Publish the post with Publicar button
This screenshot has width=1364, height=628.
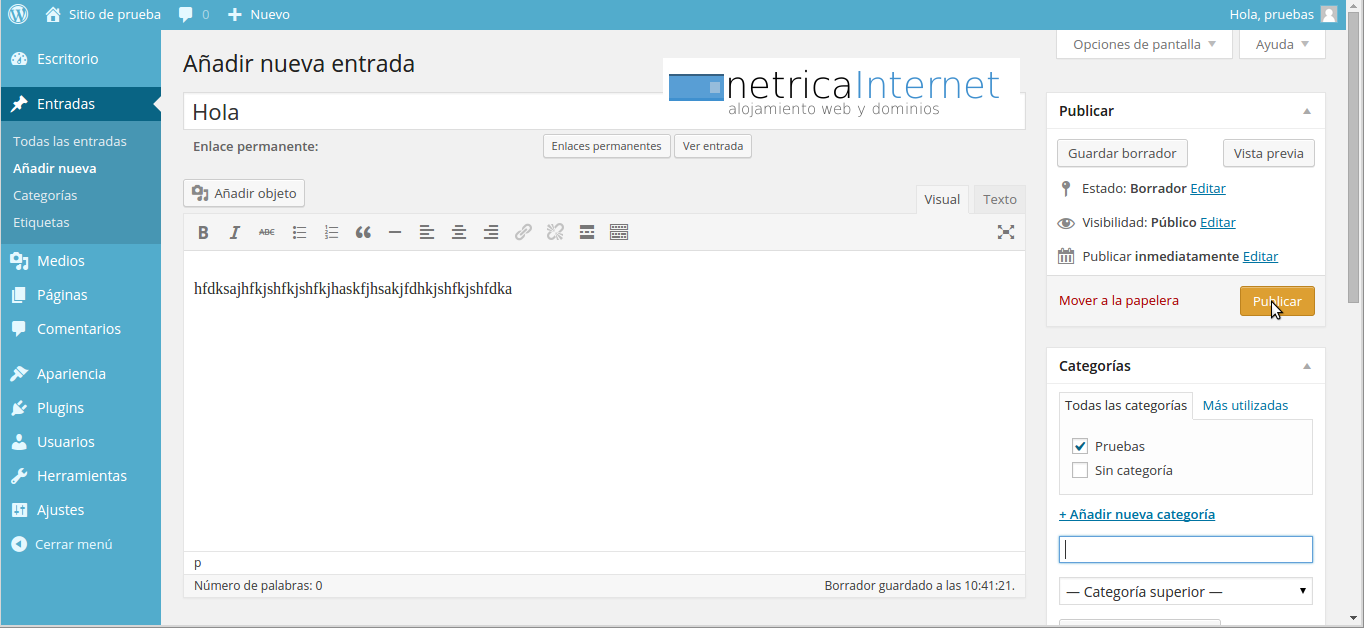[x=1277, y=301]
